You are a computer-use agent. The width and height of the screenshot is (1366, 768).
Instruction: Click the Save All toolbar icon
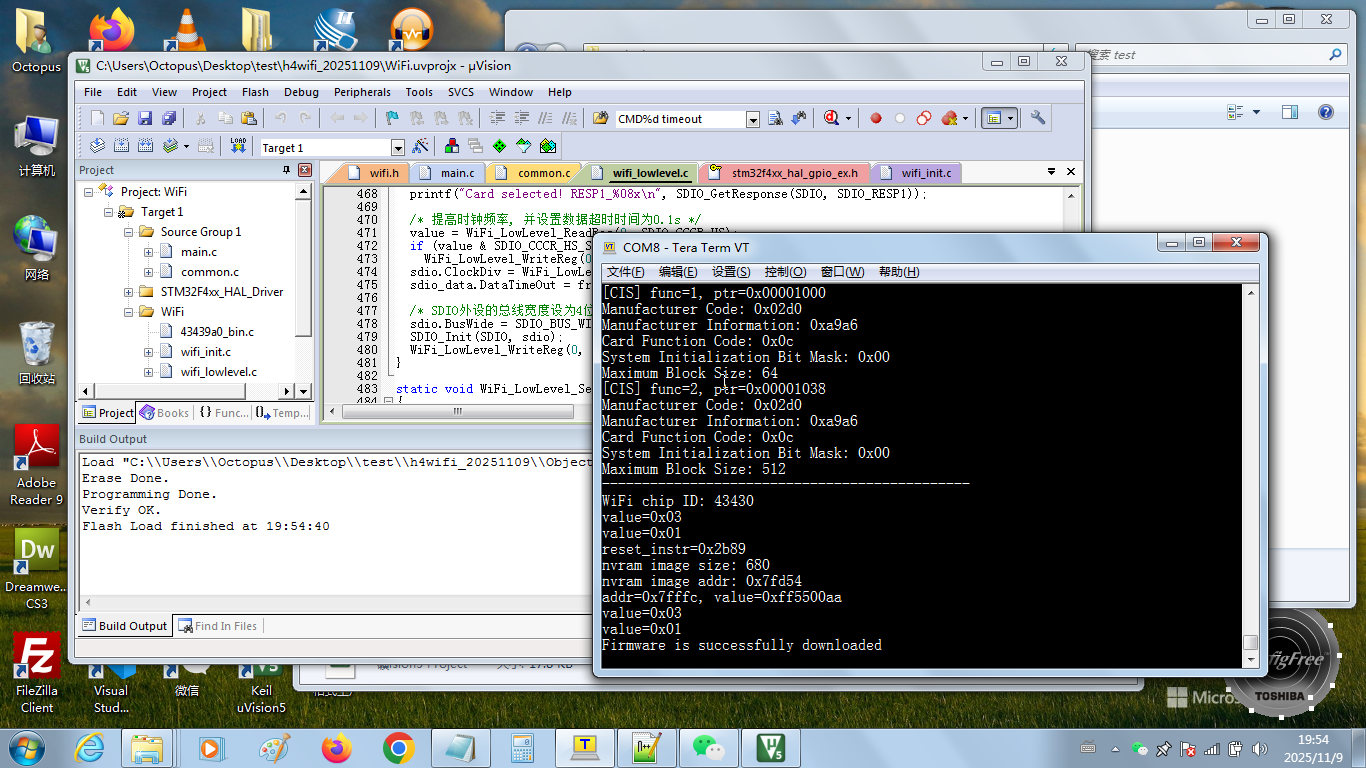coord(167,118)
